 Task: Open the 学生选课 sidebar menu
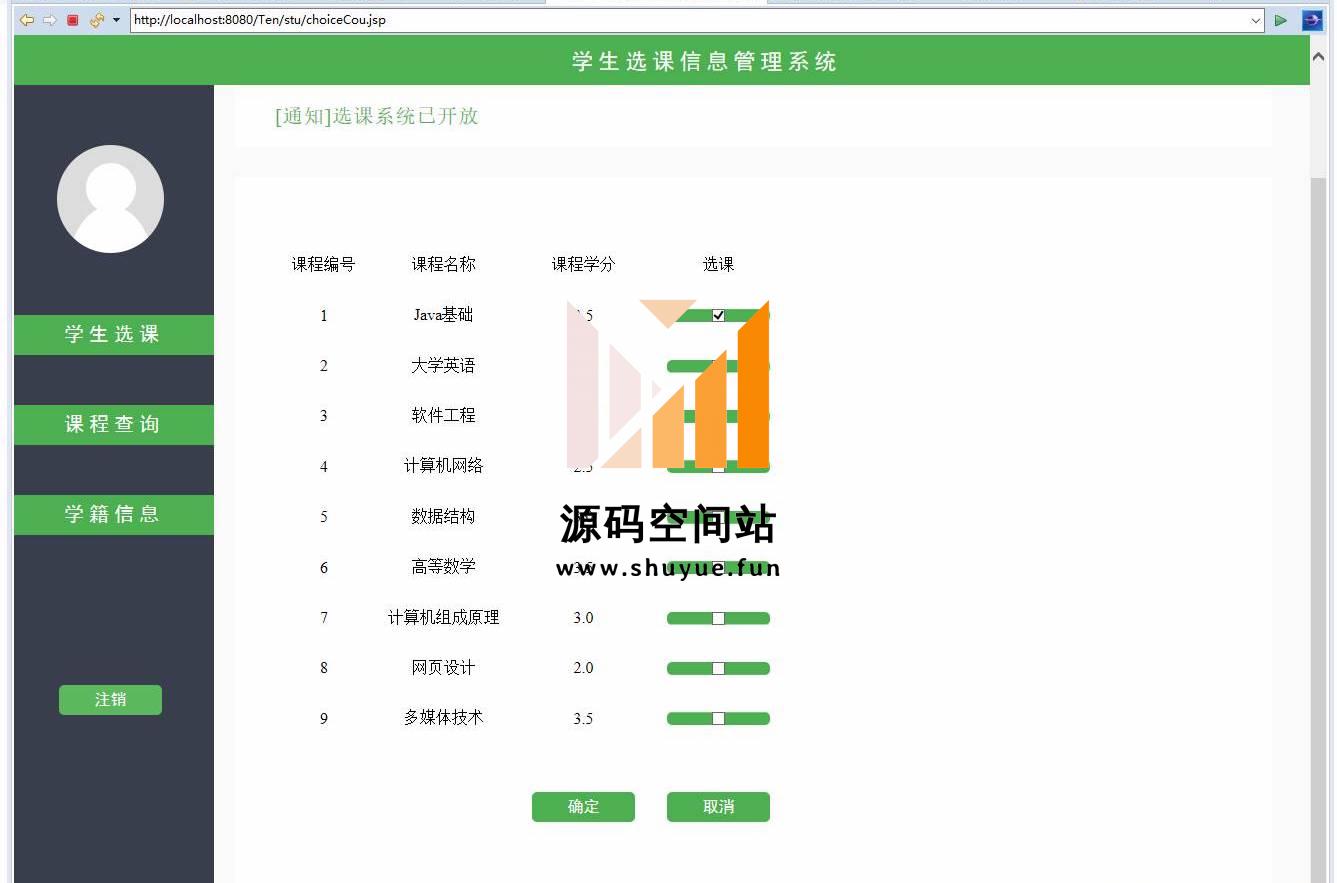click(x=113, y=335)
